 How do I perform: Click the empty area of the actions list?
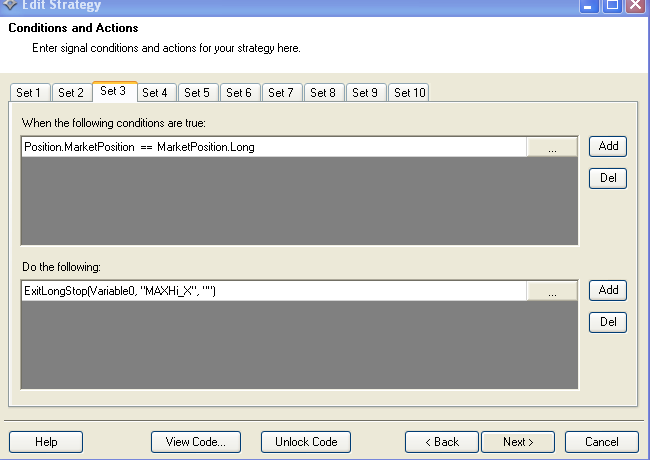[299, 344]
